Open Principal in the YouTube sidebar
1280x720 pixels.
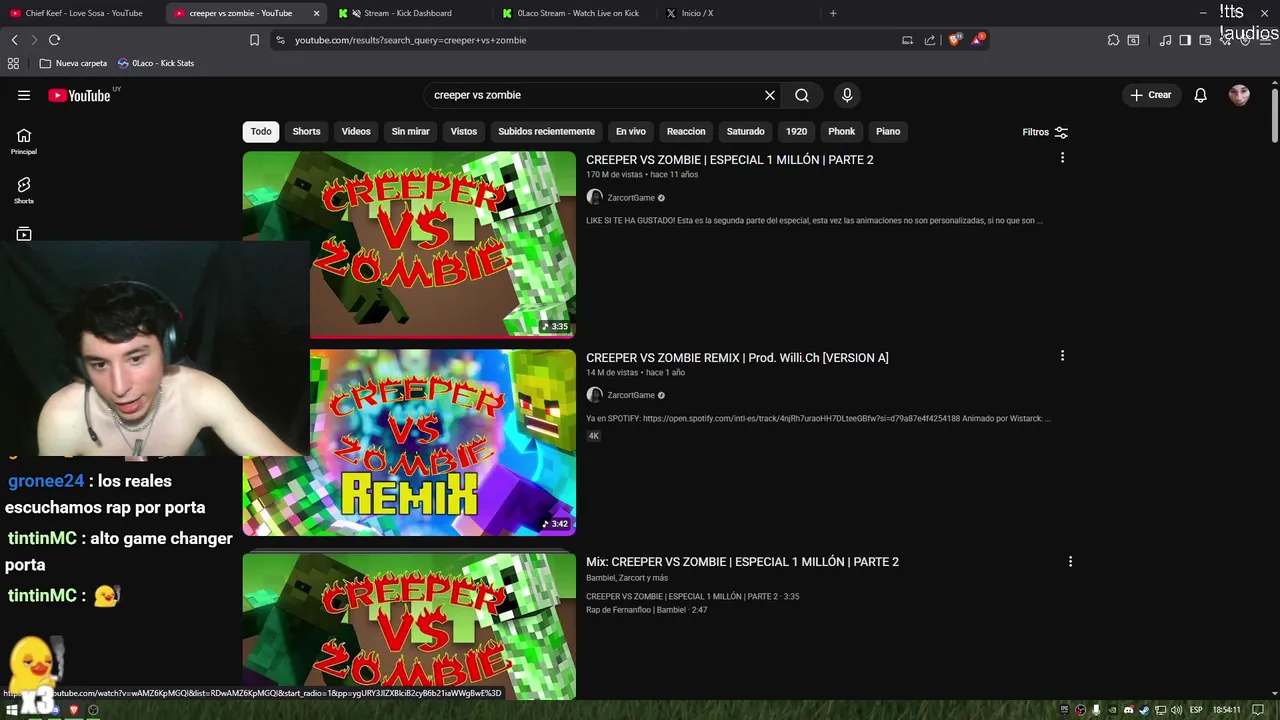click(24, 141)
